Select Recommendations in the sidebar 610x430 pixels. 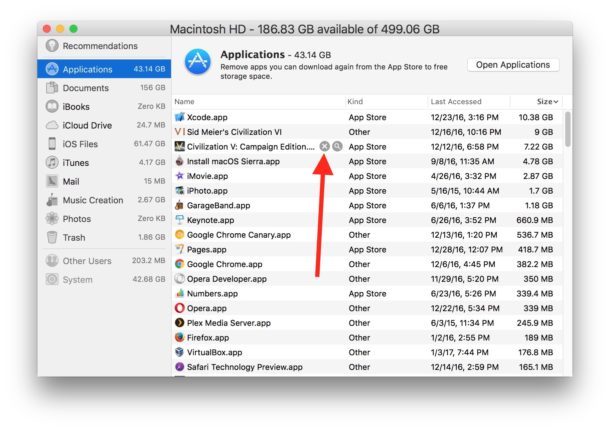coord(100,46)
